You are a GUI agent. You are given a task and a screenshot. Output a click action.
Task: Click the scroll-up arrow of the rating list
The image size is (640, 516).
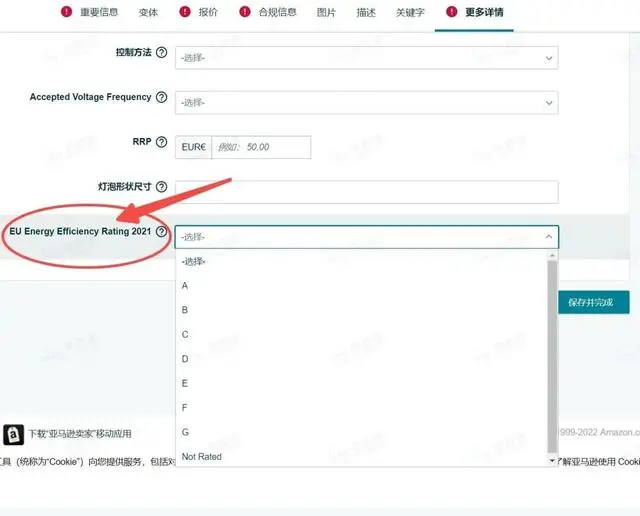coord(552,256)
